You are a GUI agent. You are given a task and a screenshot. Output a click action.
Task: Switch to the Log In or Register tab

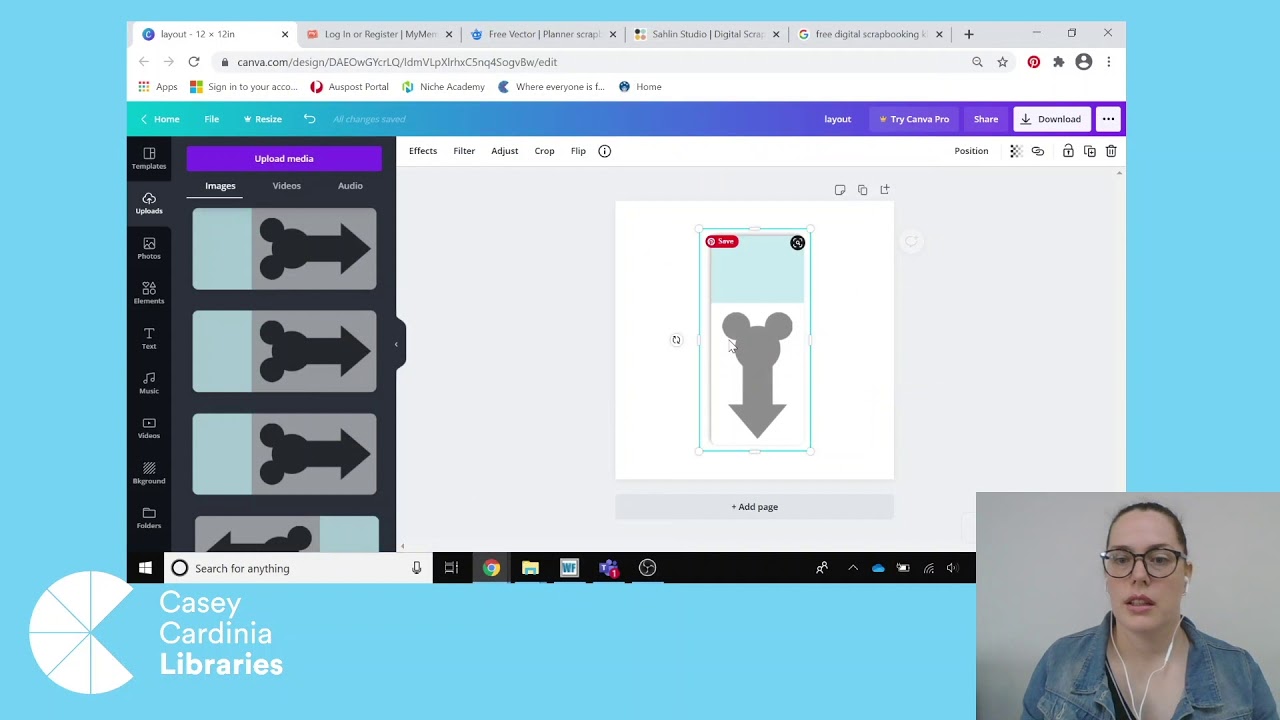[380, 34]
